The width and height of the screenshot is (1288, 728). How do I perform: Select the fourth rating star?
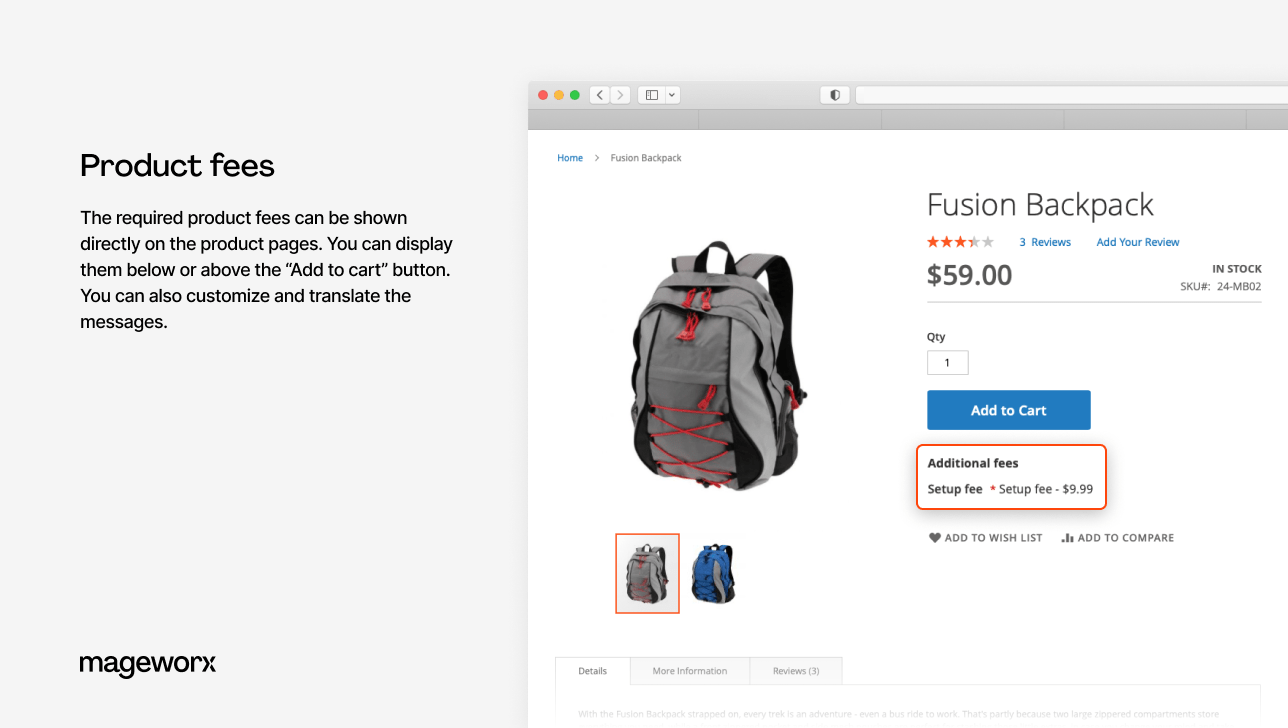(975, 241)
